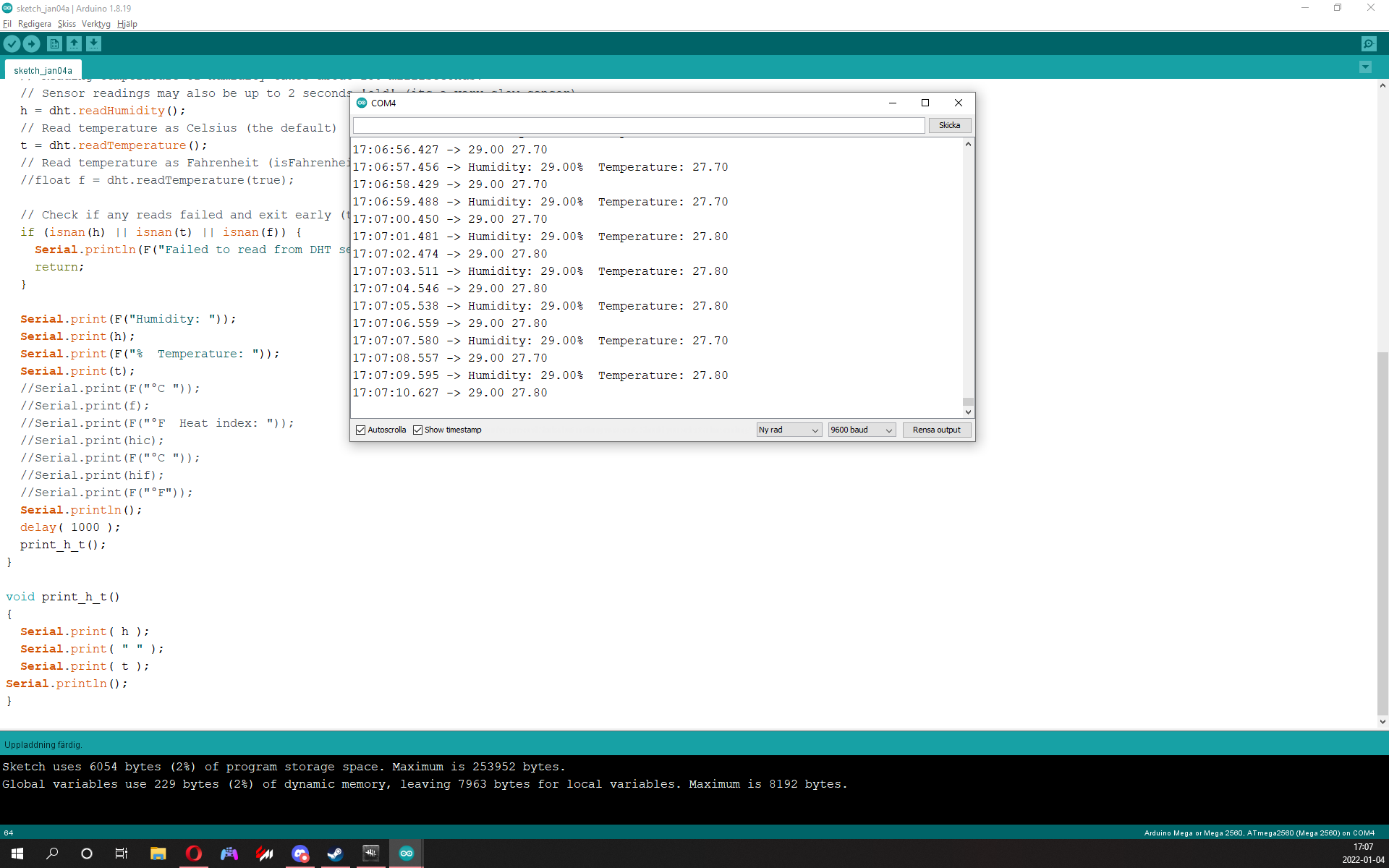Click the Verify sketch checkmark icon
The width and height of the screenshot is (1389, 868).
(x=12, y=44)
